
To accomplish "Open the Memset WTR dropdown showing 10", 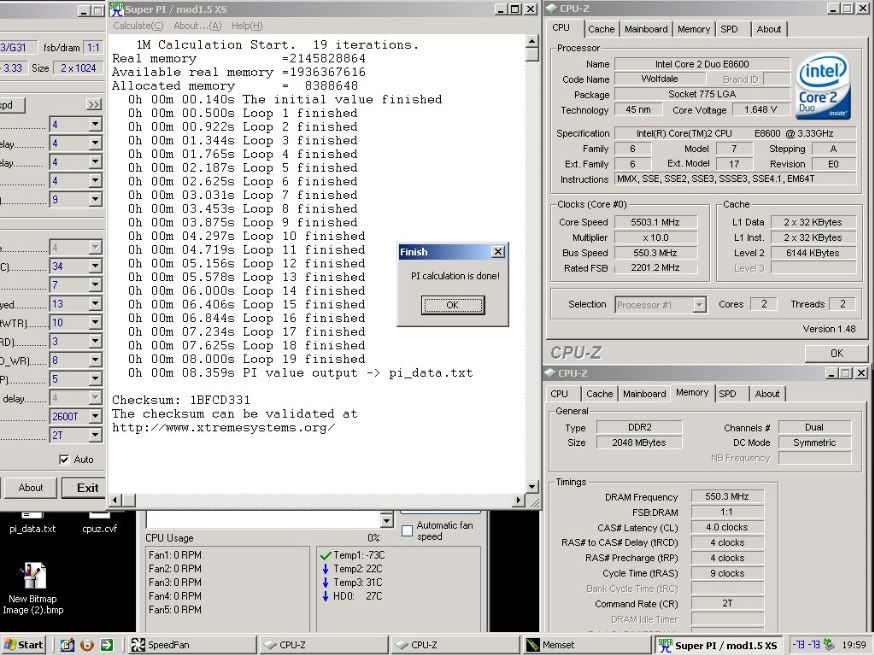I will (x=95, y=322).
